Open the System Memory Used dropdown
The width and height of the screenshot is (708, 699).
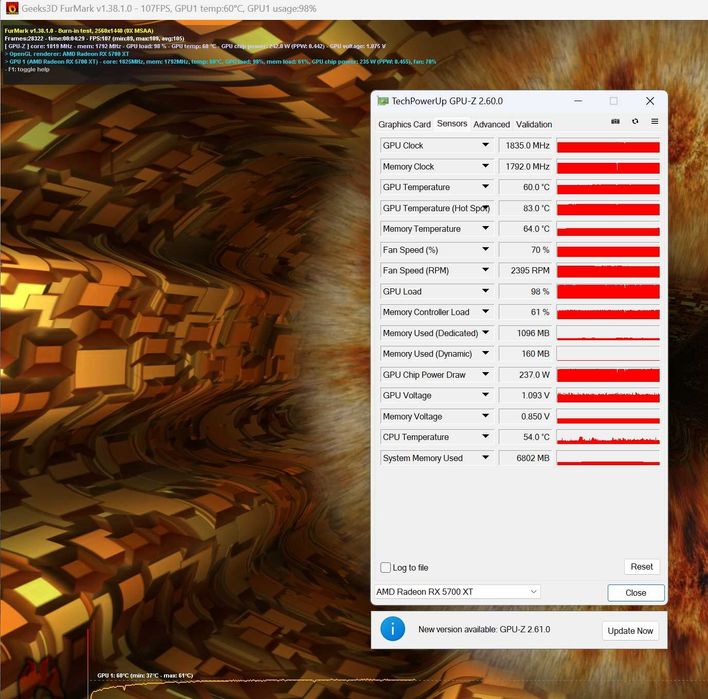(x=485, y=457)
